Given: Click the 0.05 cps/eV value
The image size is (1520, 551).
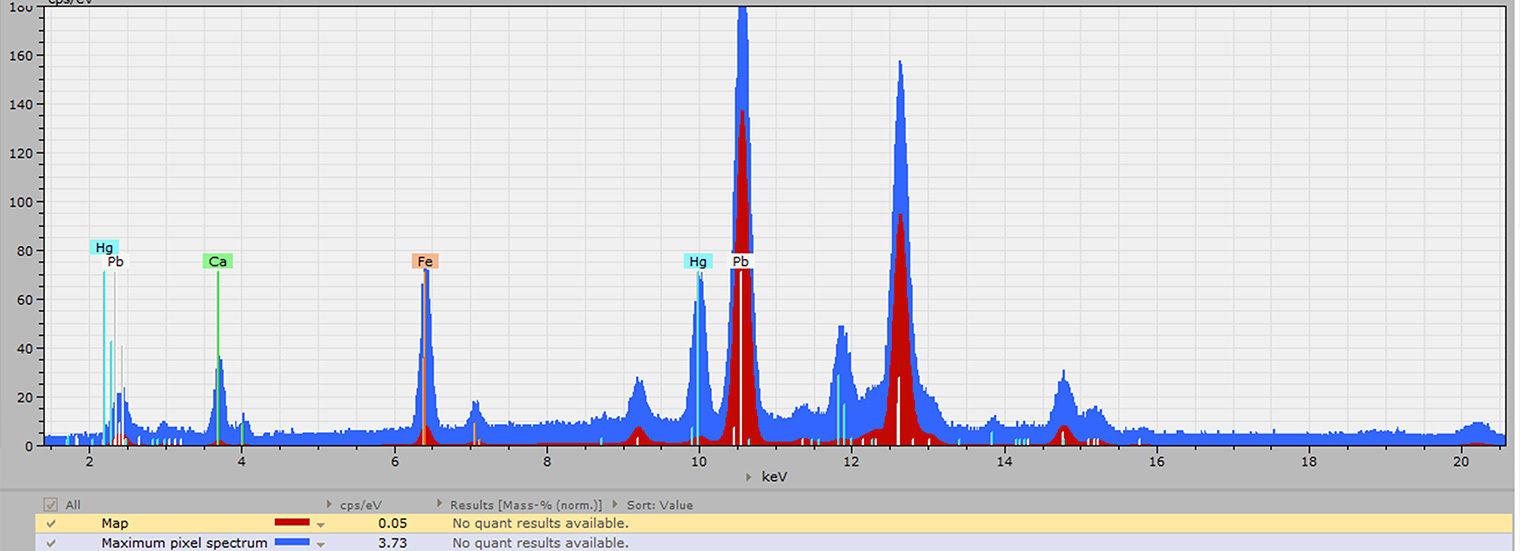Looking at the screenshot, I should pos(392,523).
